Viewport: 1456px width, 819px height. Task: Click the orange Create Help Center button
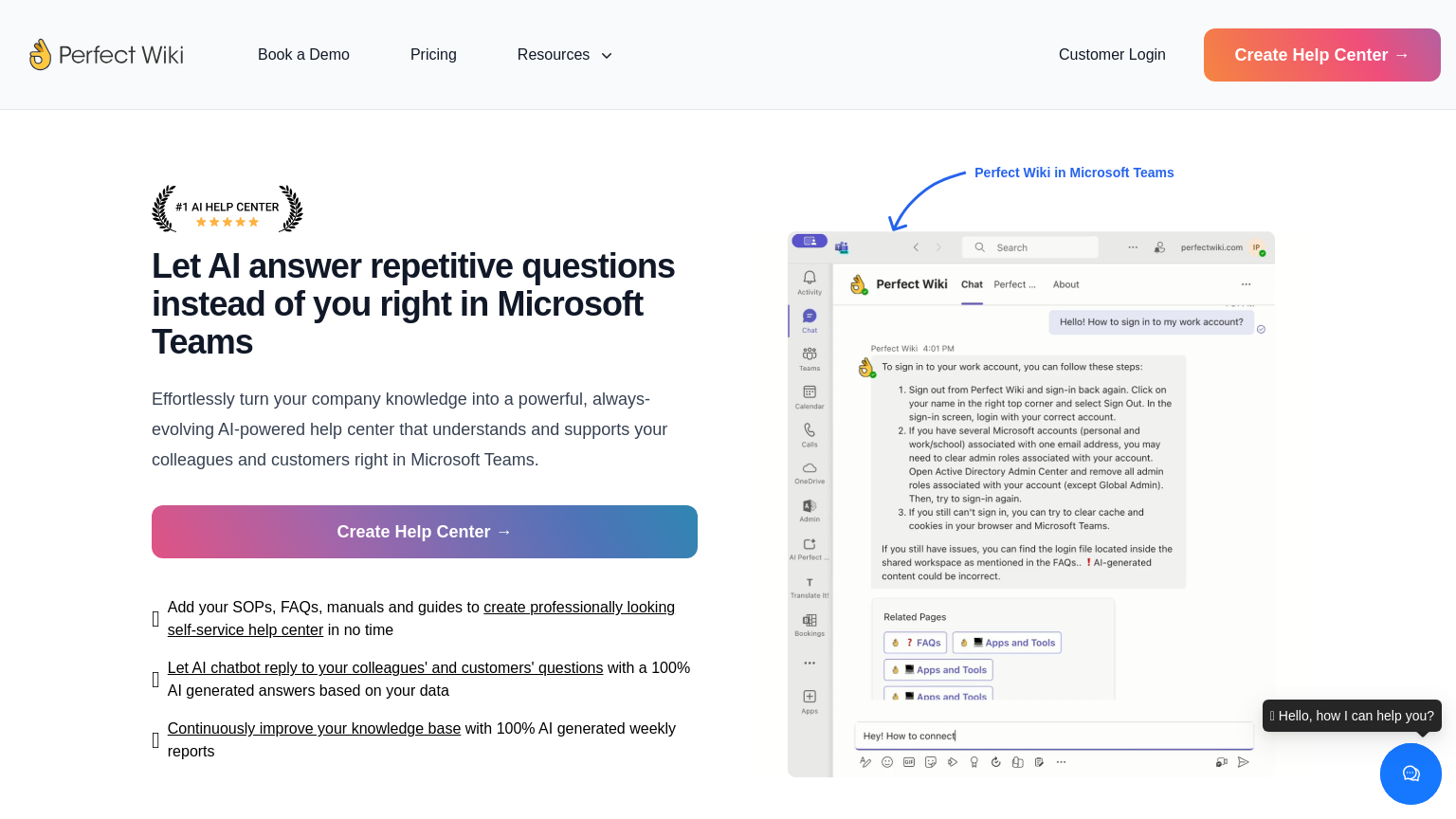(x=1321, y=55)
